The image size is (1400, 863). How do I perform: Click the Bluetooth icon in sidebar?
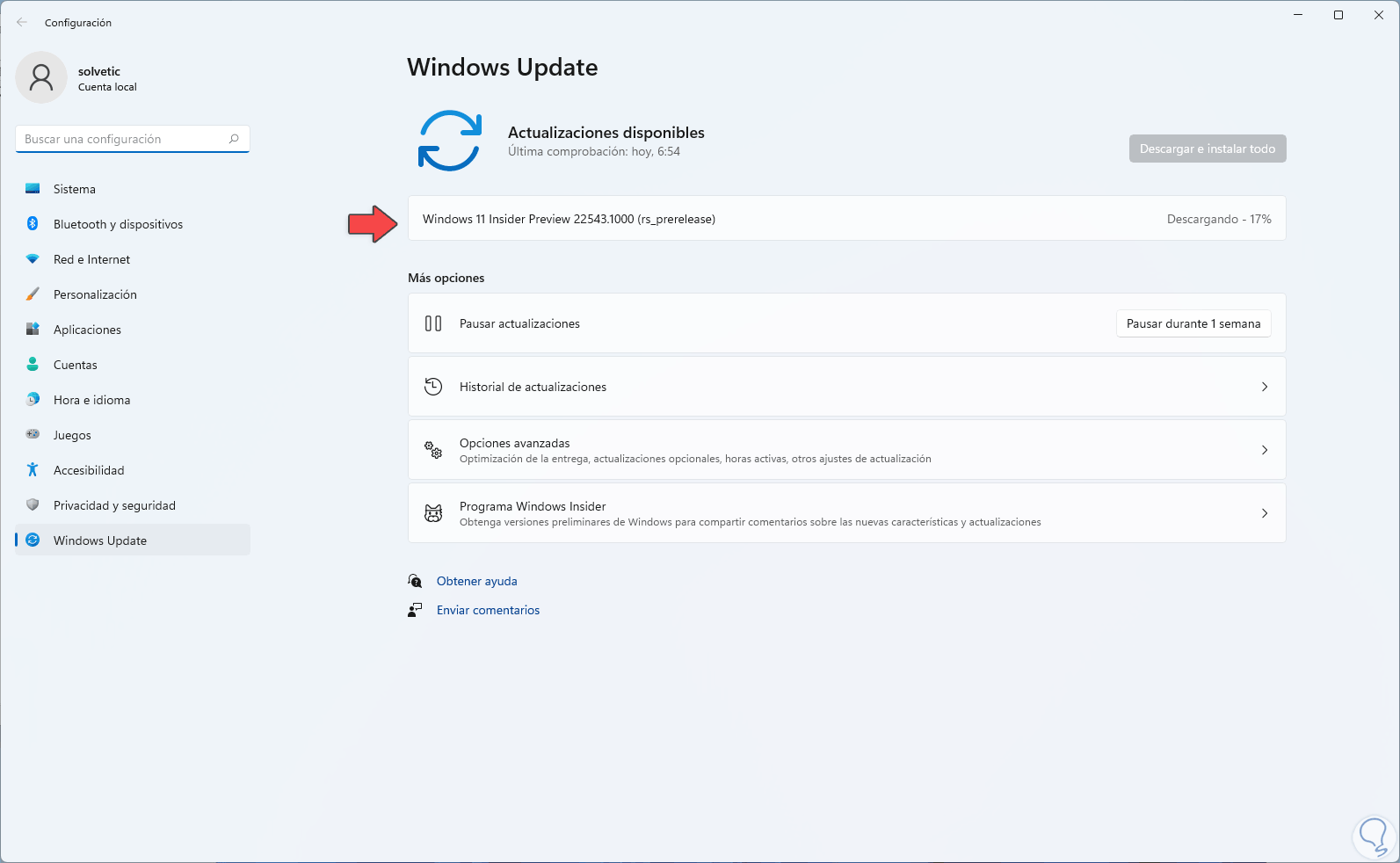click(x=33, y=224)
